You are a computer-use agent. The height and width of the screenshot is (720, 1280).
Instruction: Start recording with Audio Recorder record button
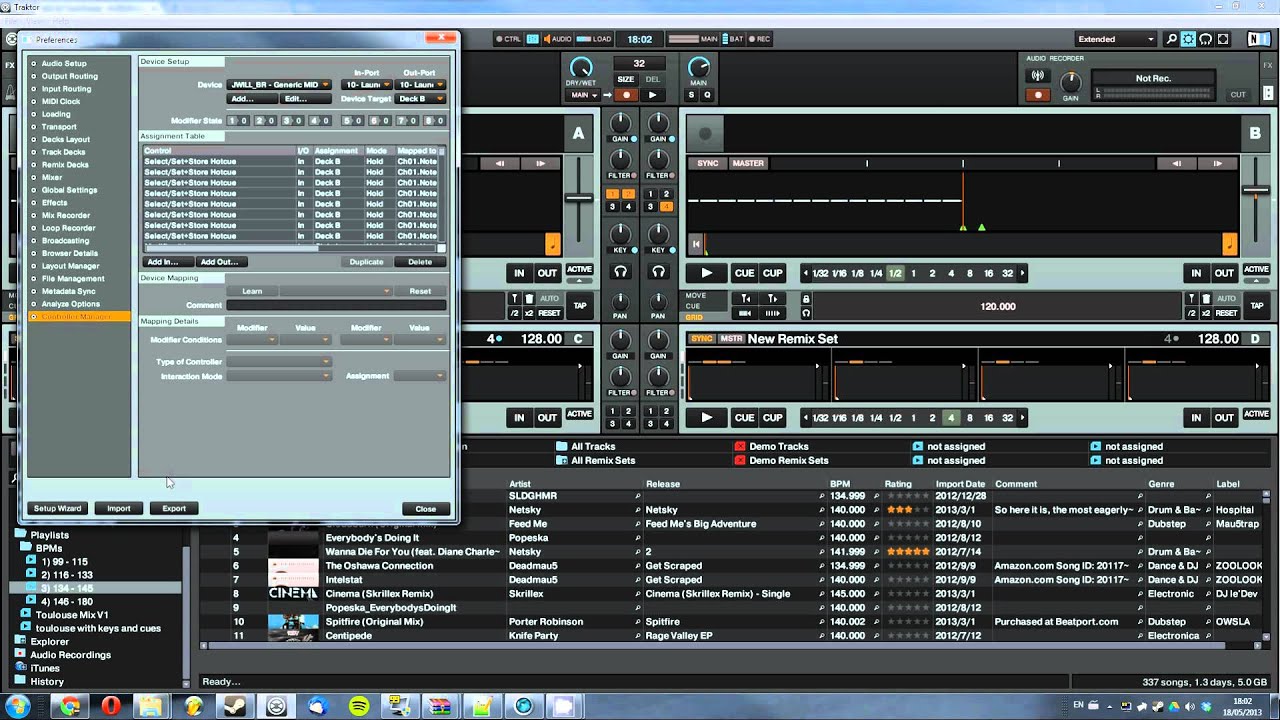[x=1037, y=95]
